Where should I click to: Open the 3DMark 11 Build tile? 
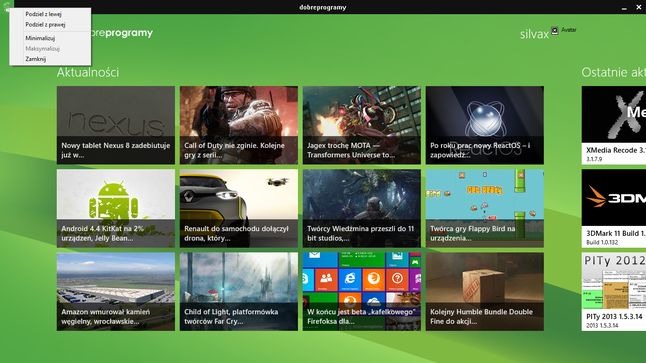(614, 208)
